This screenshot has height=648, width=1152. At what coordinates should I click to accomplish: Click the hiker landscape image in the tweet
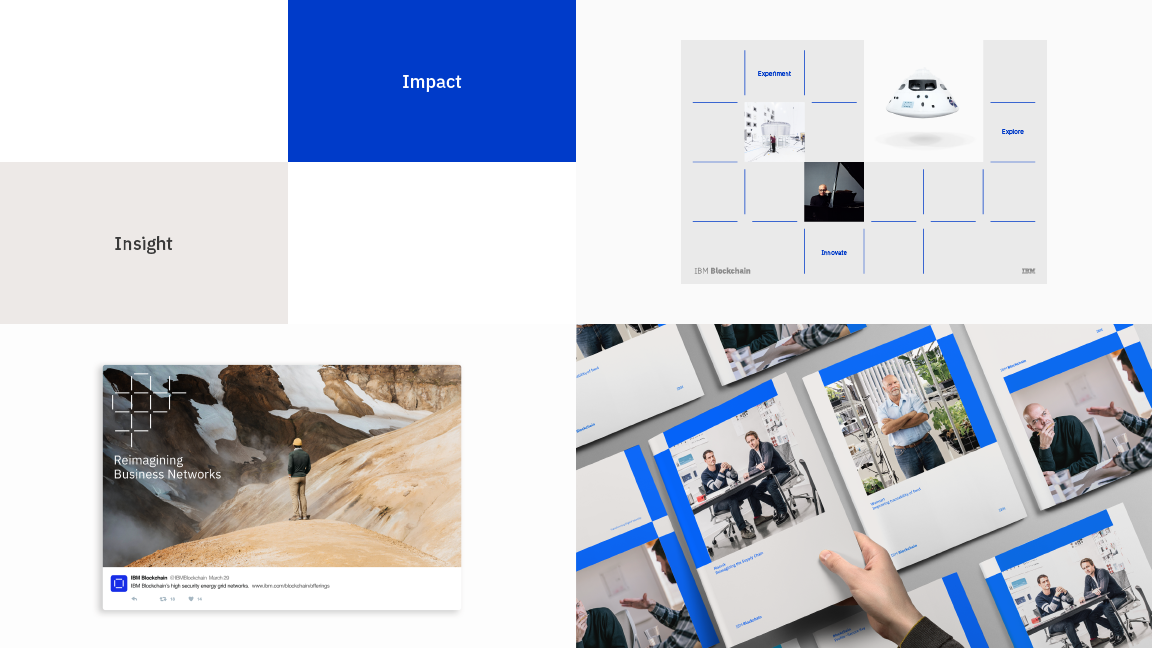coord(282,466)
